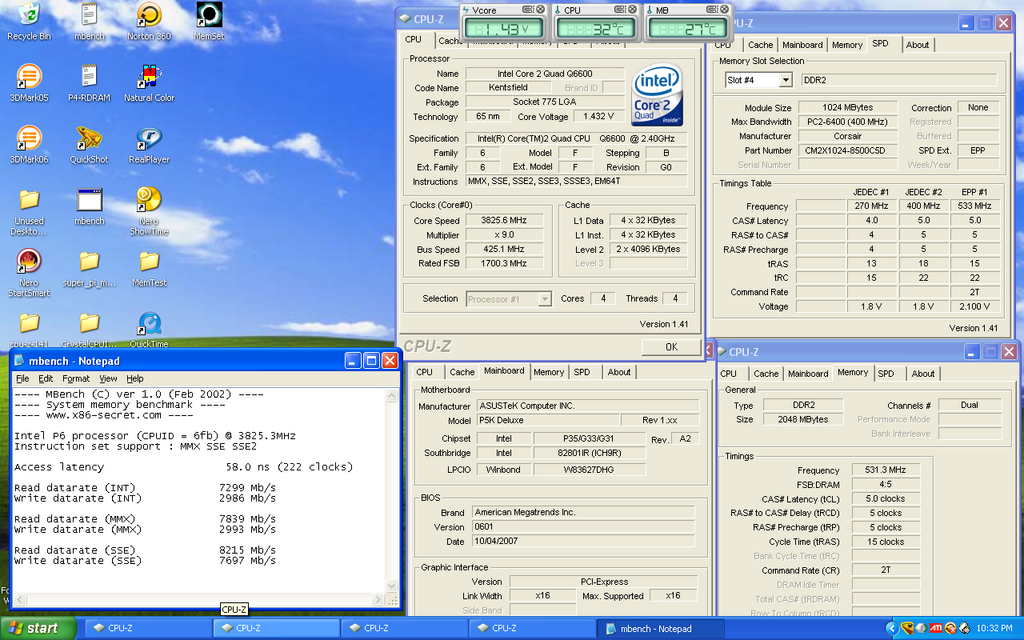The image size is (1024, 640).
Task: Launch Nero StartSmart desktop shortcut
Action: (x=29, y=273)
